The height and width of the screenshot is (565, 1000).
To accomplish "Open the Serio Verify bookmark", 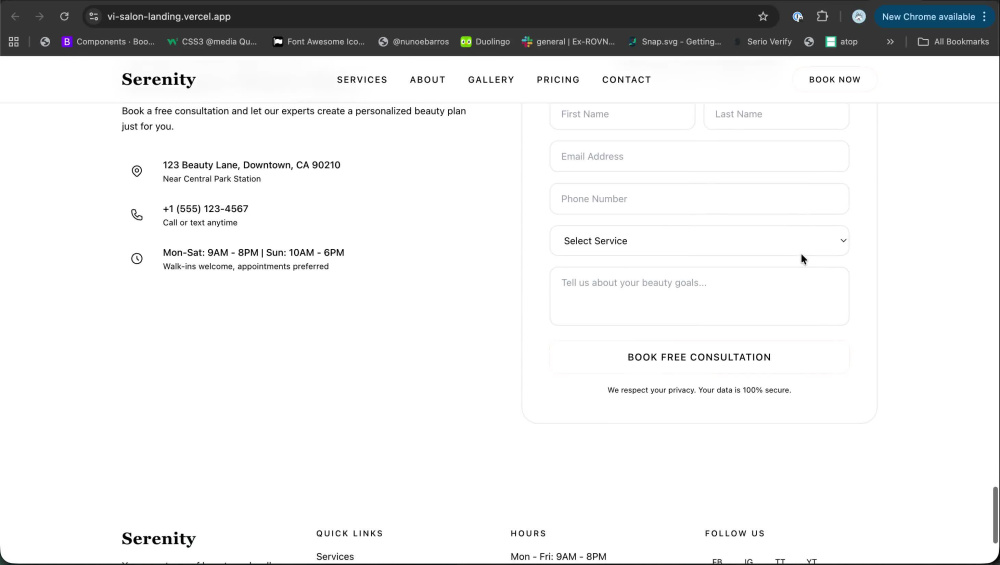I will click(762, 41).
